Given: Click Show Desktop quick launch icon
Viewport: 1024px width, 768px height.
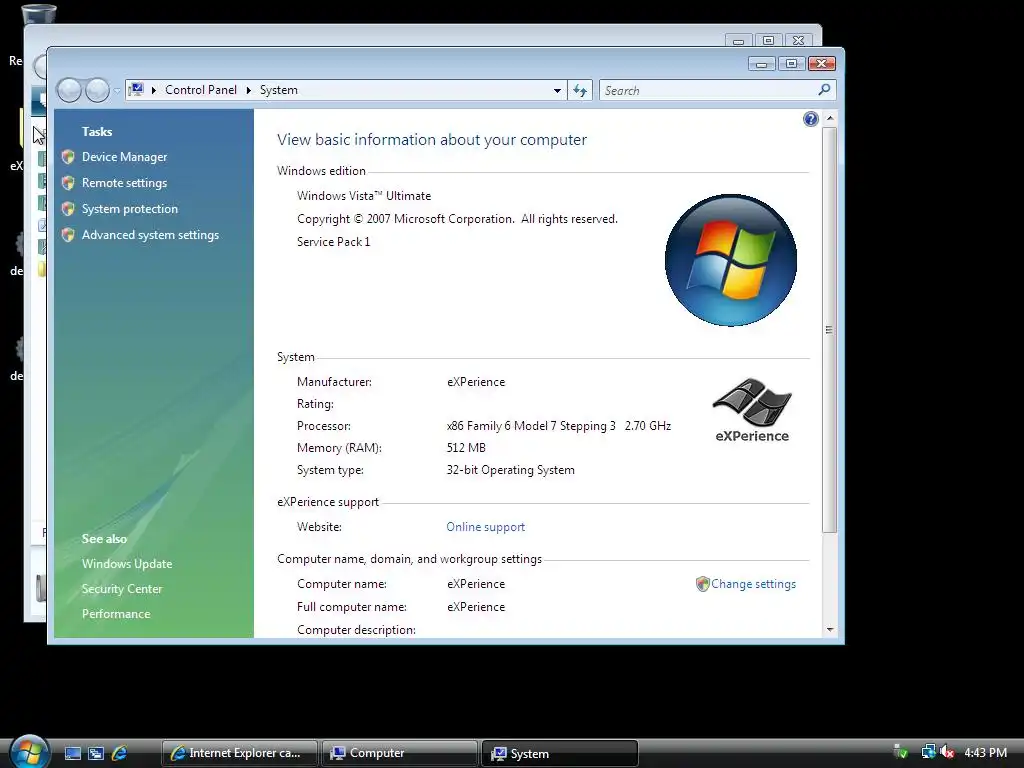Looking at the screenshot, I should pyautogui.click(x=72, y=754).
